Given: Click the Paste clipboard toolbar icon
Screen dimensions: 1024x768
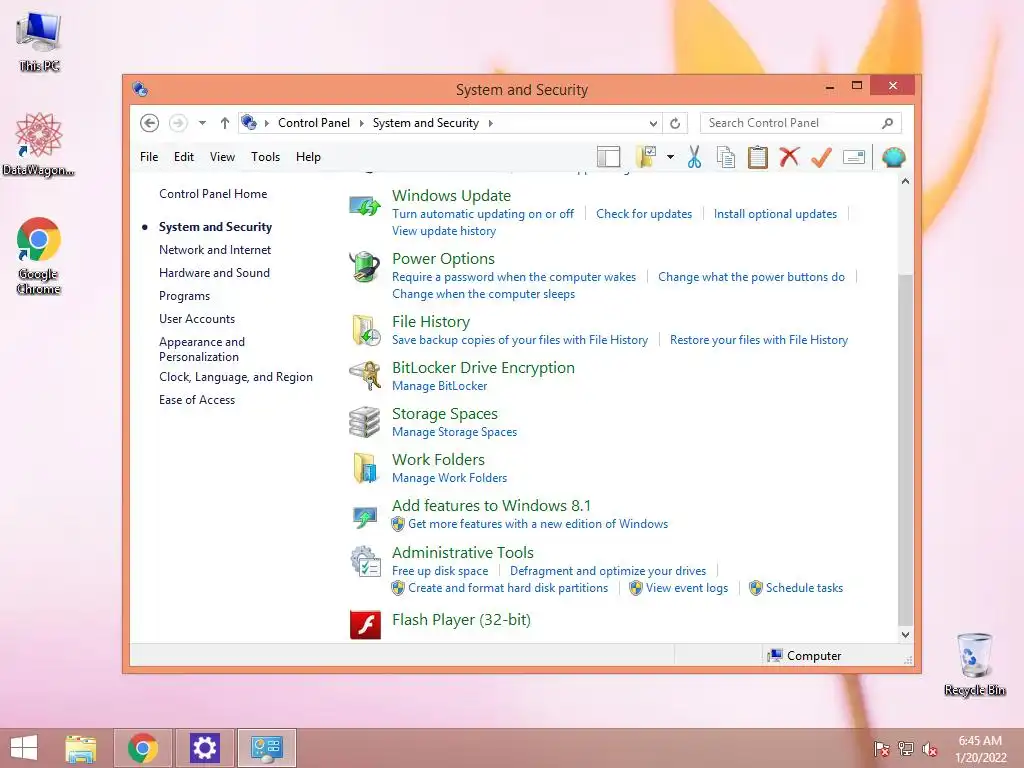Looking at the screenshot, I should 758,157.
